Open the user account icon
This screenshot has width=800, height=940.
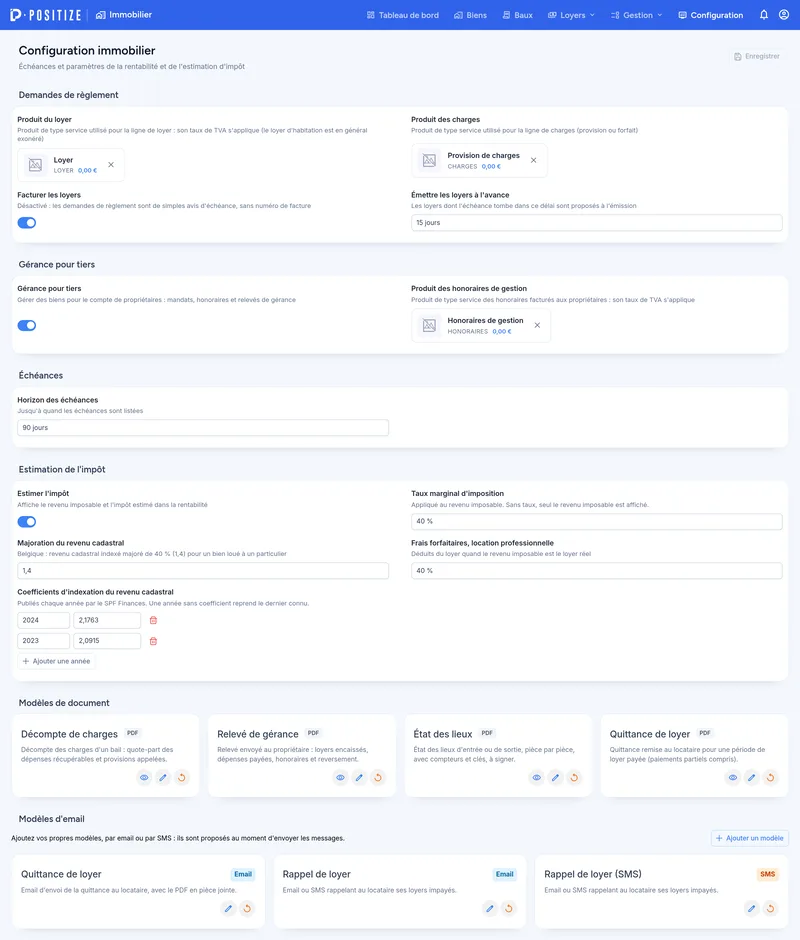784,15
